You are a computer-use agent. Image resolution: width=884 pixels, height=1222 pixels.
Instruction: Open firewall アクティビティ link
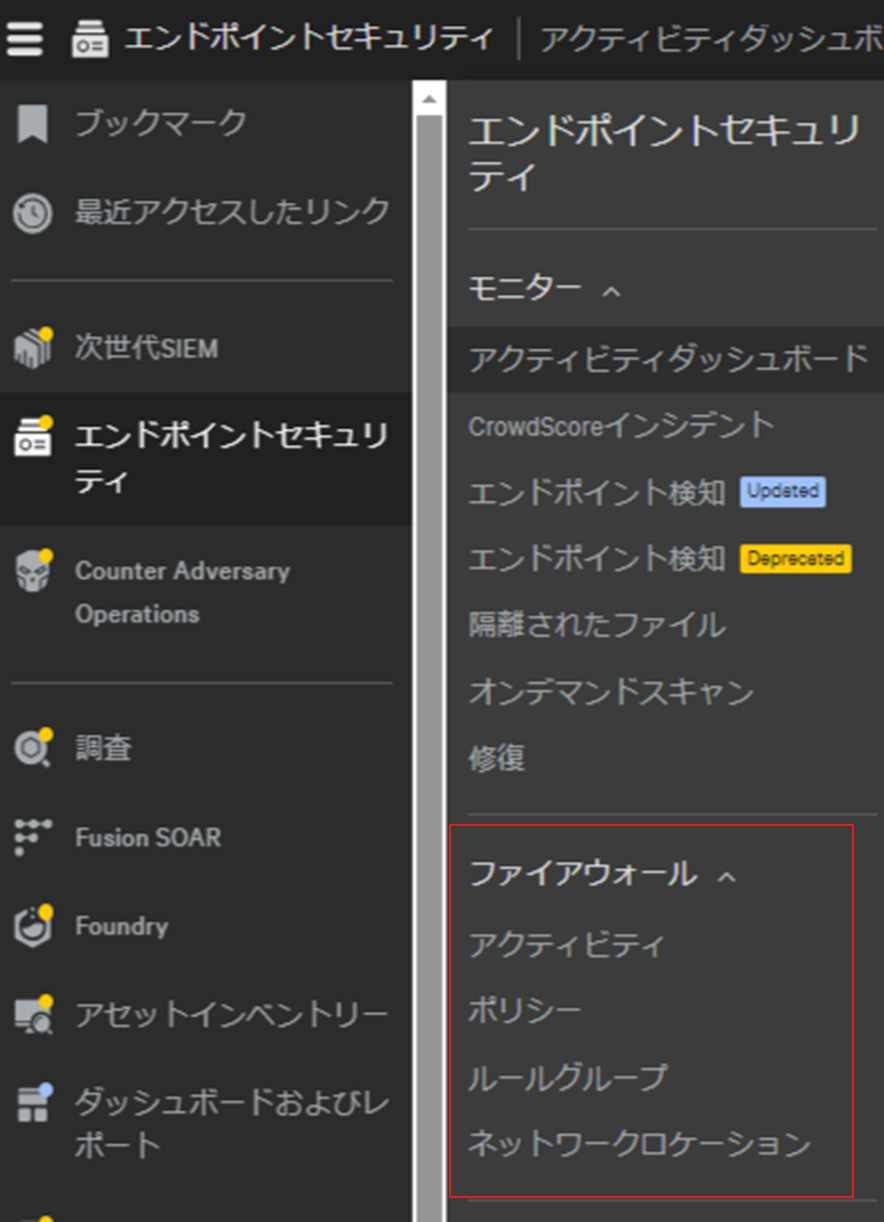click(566, 945)
